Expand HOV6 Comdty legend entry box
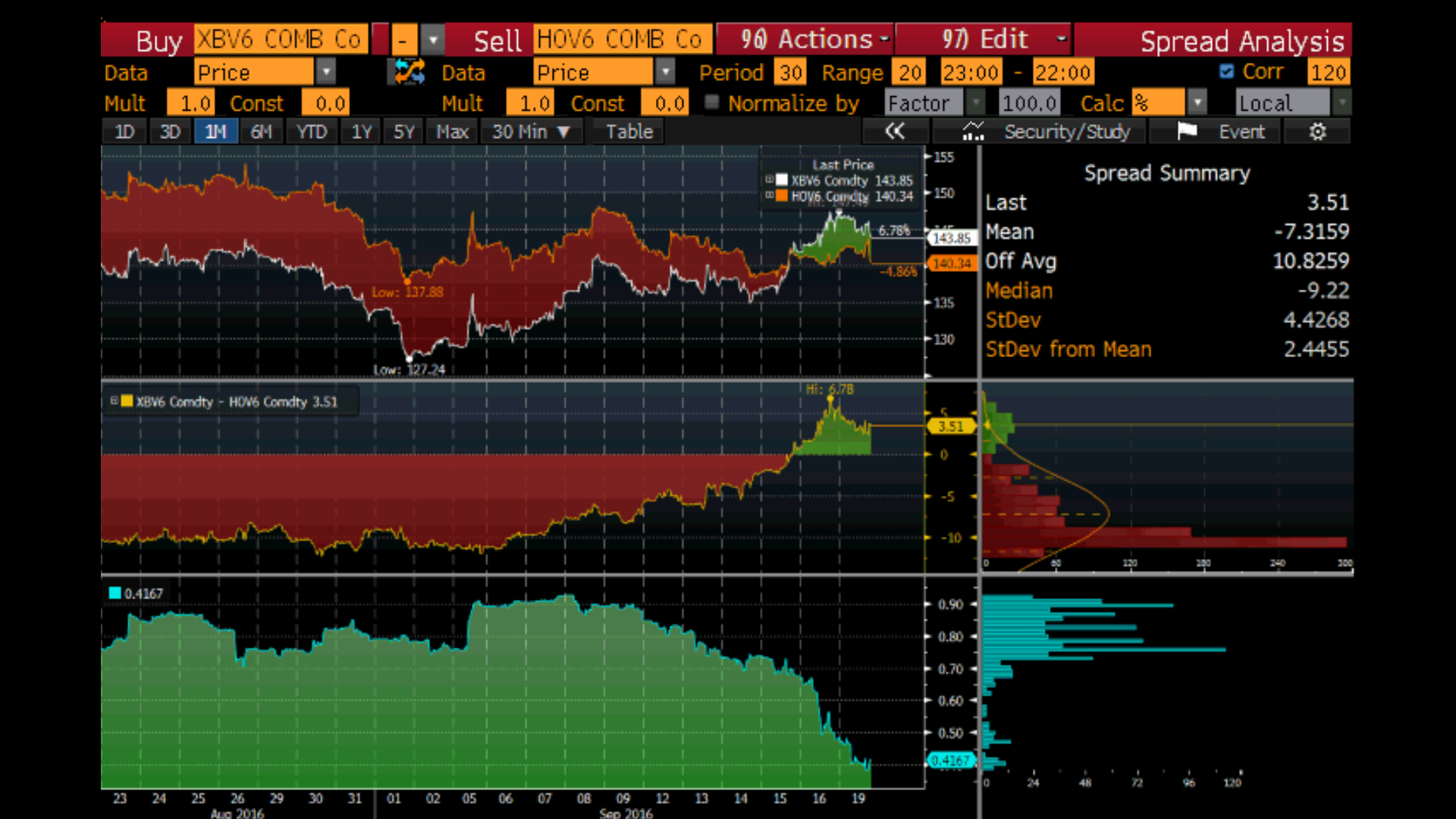The image size is (1456, 819). click(x=769, y=196)
